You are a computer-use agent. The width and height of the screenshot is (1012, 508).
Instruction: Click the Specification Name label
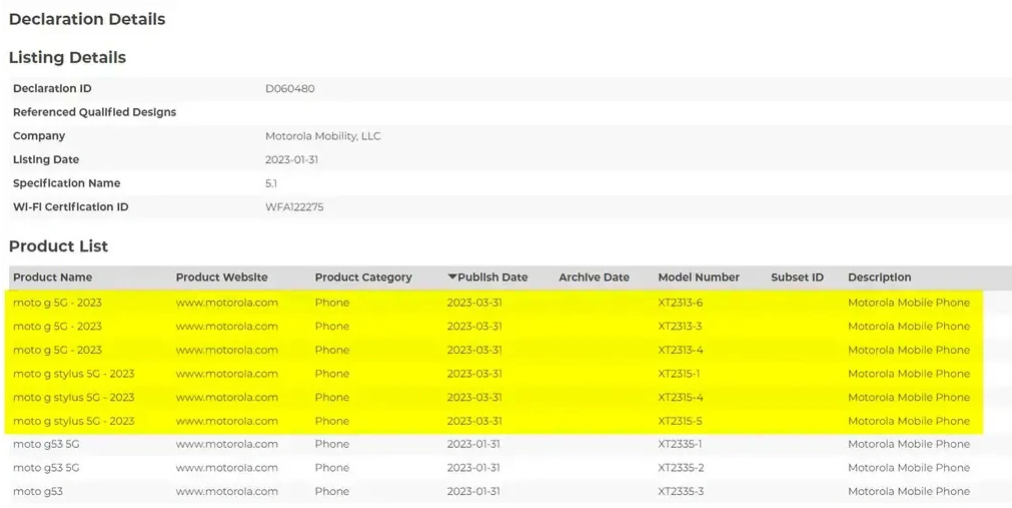(66, 183)
